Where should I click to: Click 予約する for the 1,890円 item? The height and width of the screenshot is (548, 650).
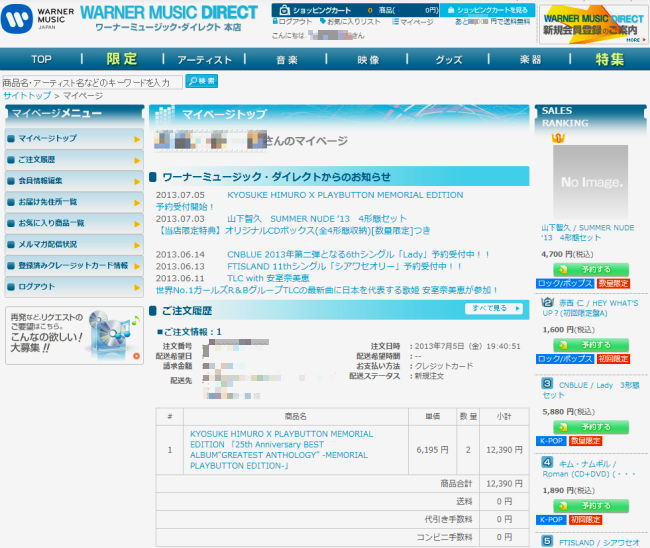(591, 506)
